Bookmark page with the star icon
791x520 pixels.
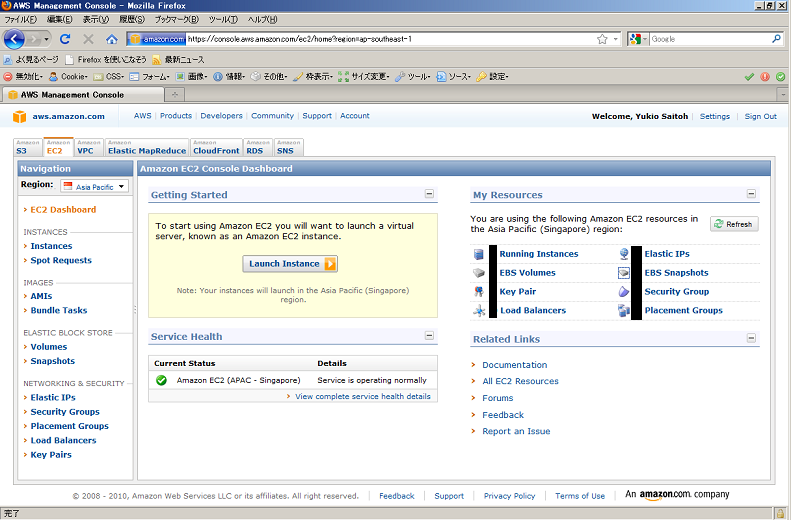(602, 39)
